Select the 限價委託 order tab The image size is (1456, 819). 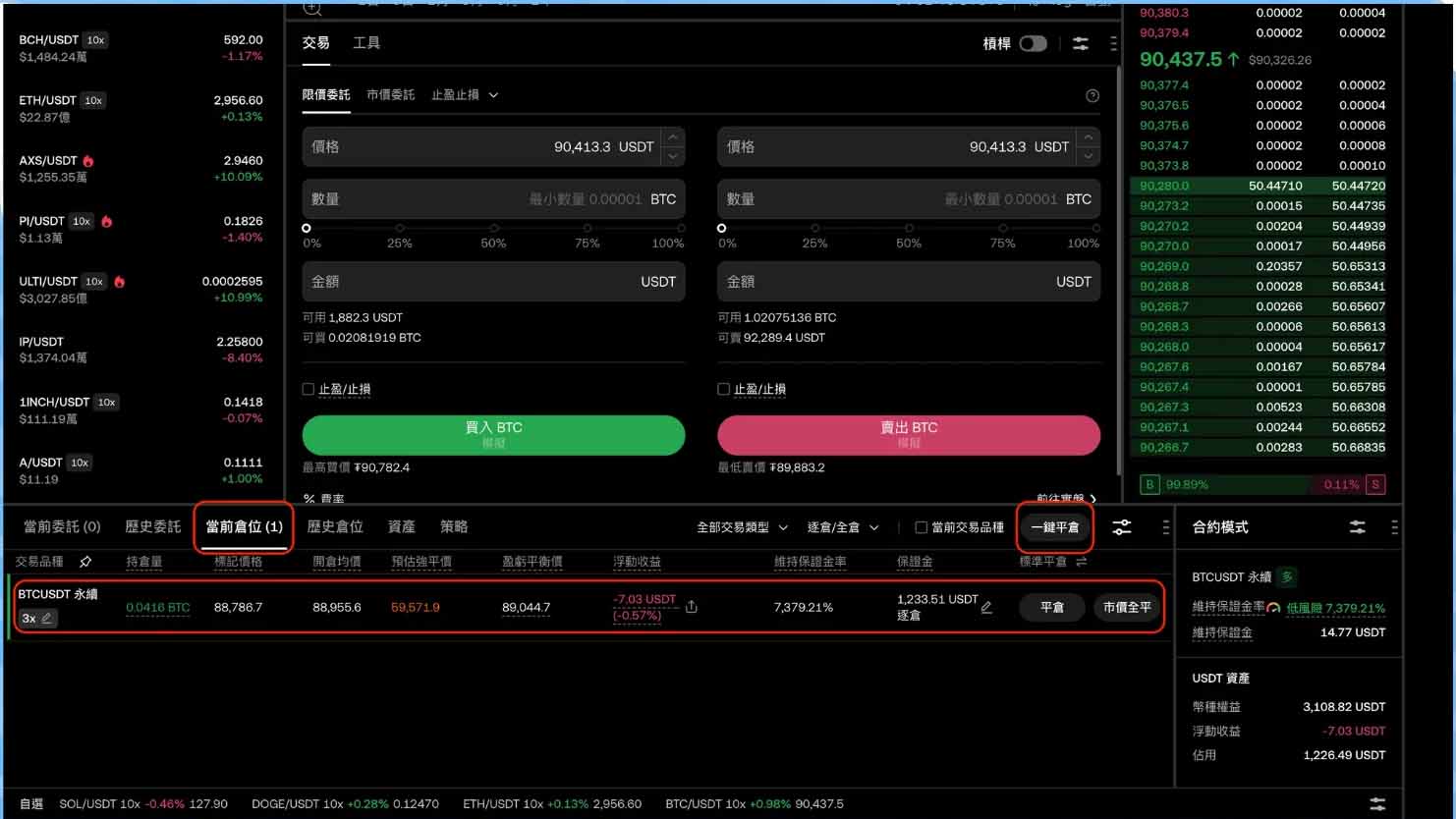coord(326,95)
